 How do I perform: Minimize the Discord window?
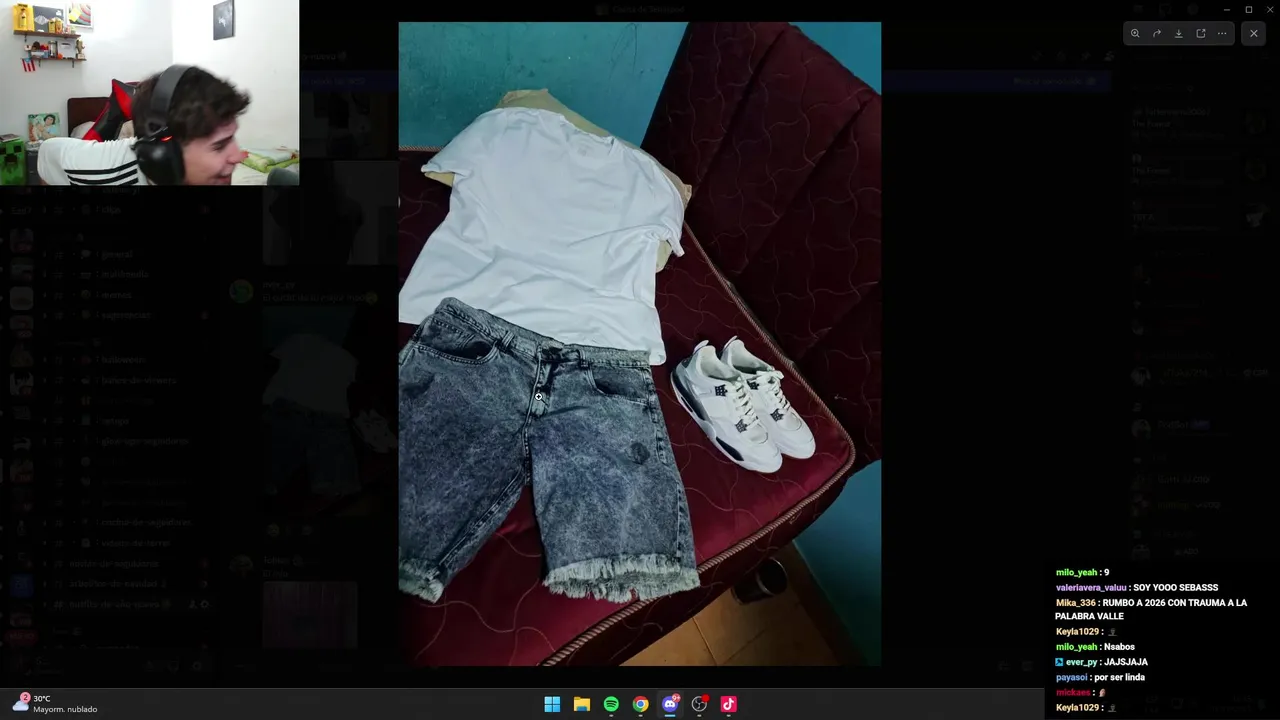[1227, 9]
